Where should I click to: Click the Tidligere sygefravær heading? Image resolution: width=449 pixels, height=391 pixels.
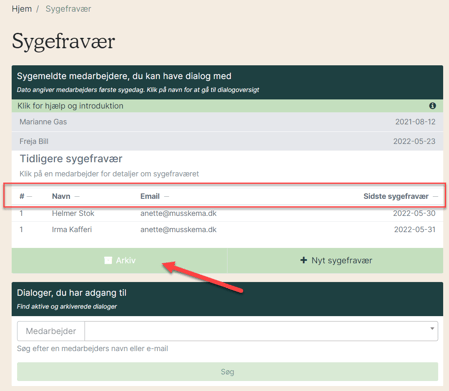point(71,159)
